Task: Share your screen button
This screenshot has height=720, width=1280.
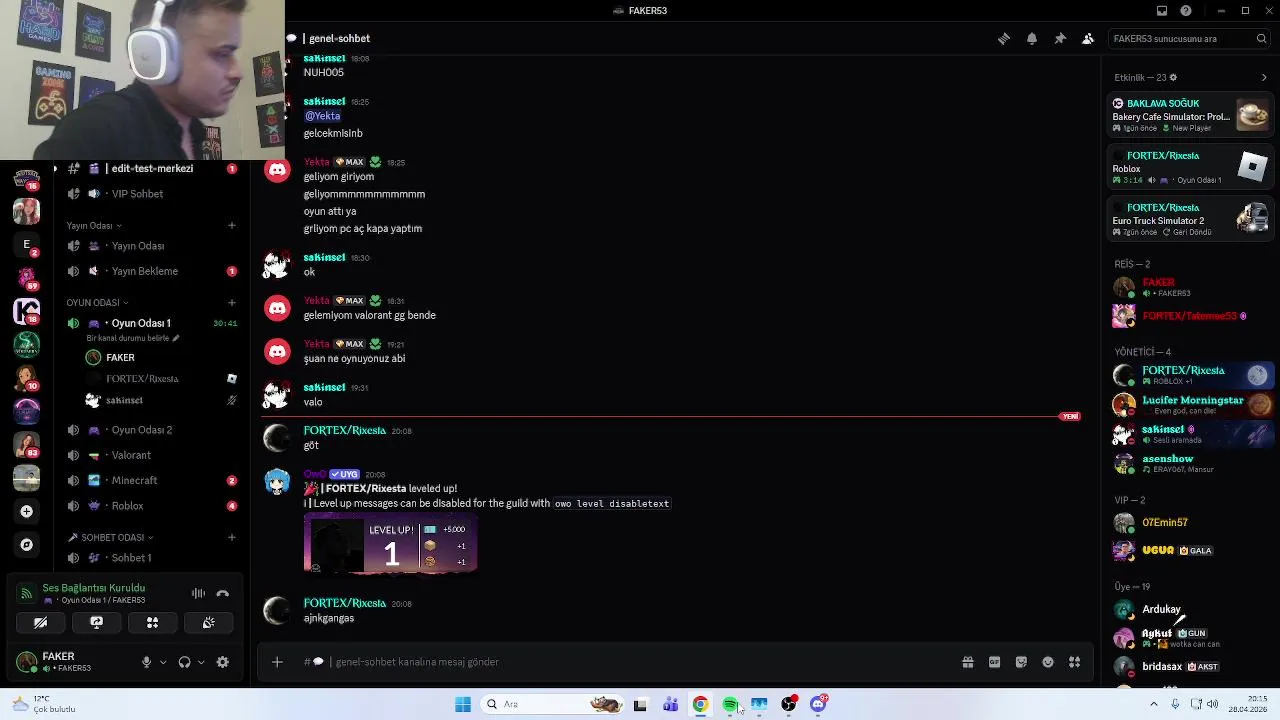Action: (96, 622)
